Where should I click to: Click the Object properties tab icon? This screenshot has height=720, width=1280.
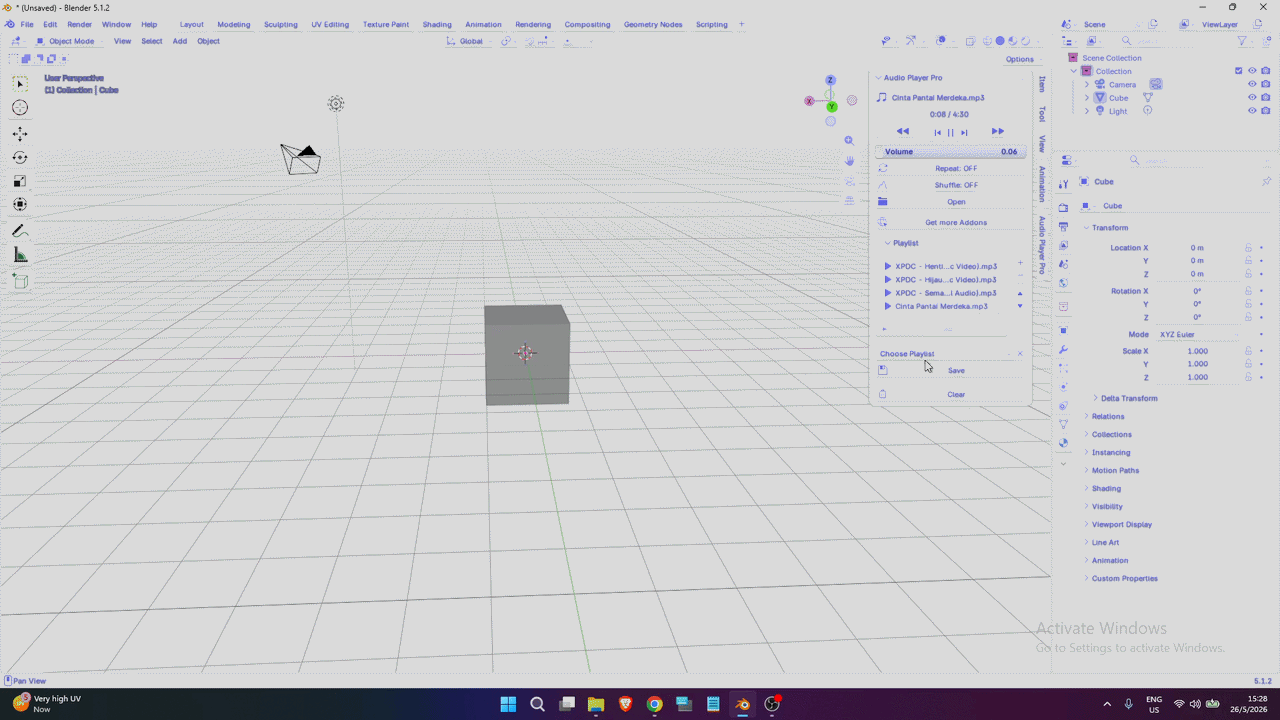1063,330
